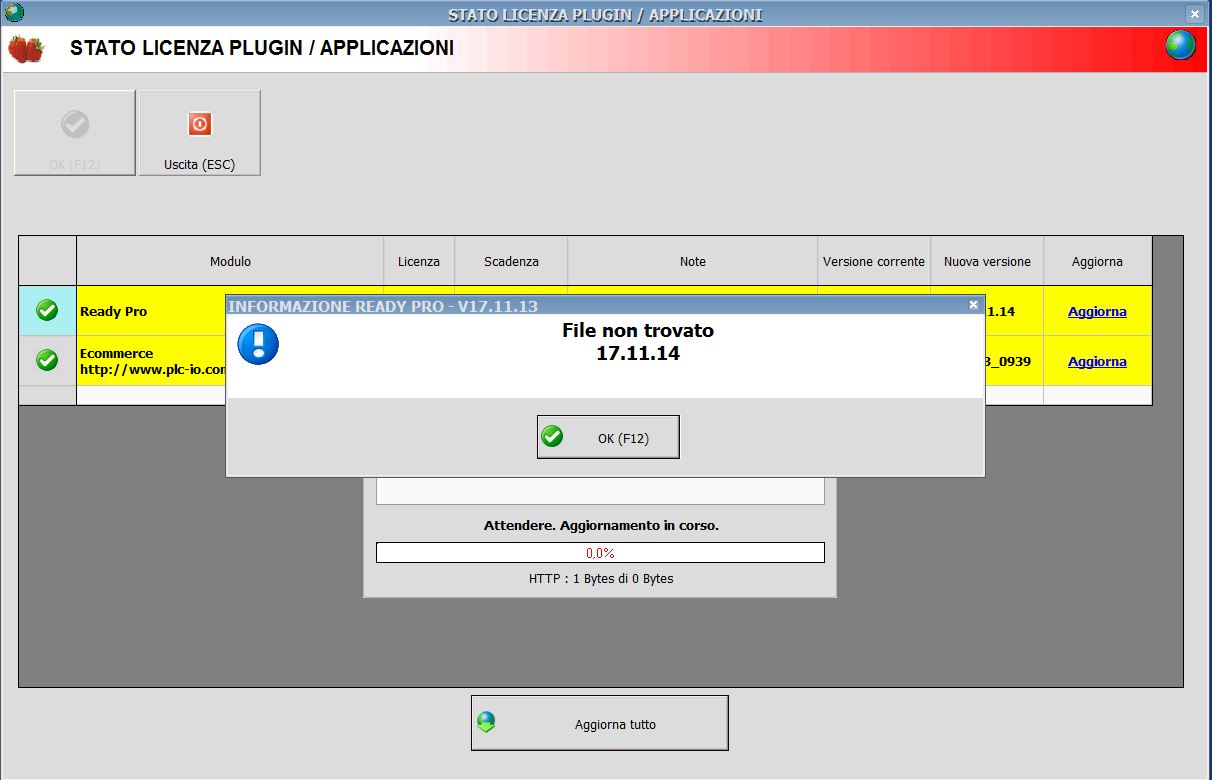Image resolution: width=1212 pixels, height=780 pixels.
Task: Click 'File non trovato' message text
Action: pos(638,330)
